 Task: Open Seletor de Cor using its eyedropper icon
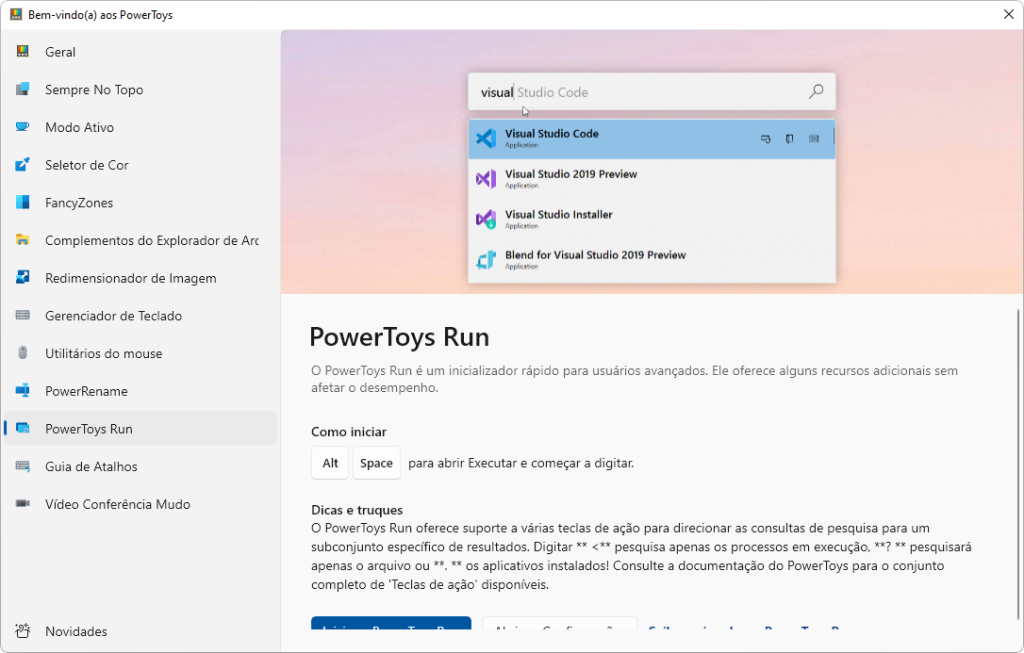pos(22,164)
